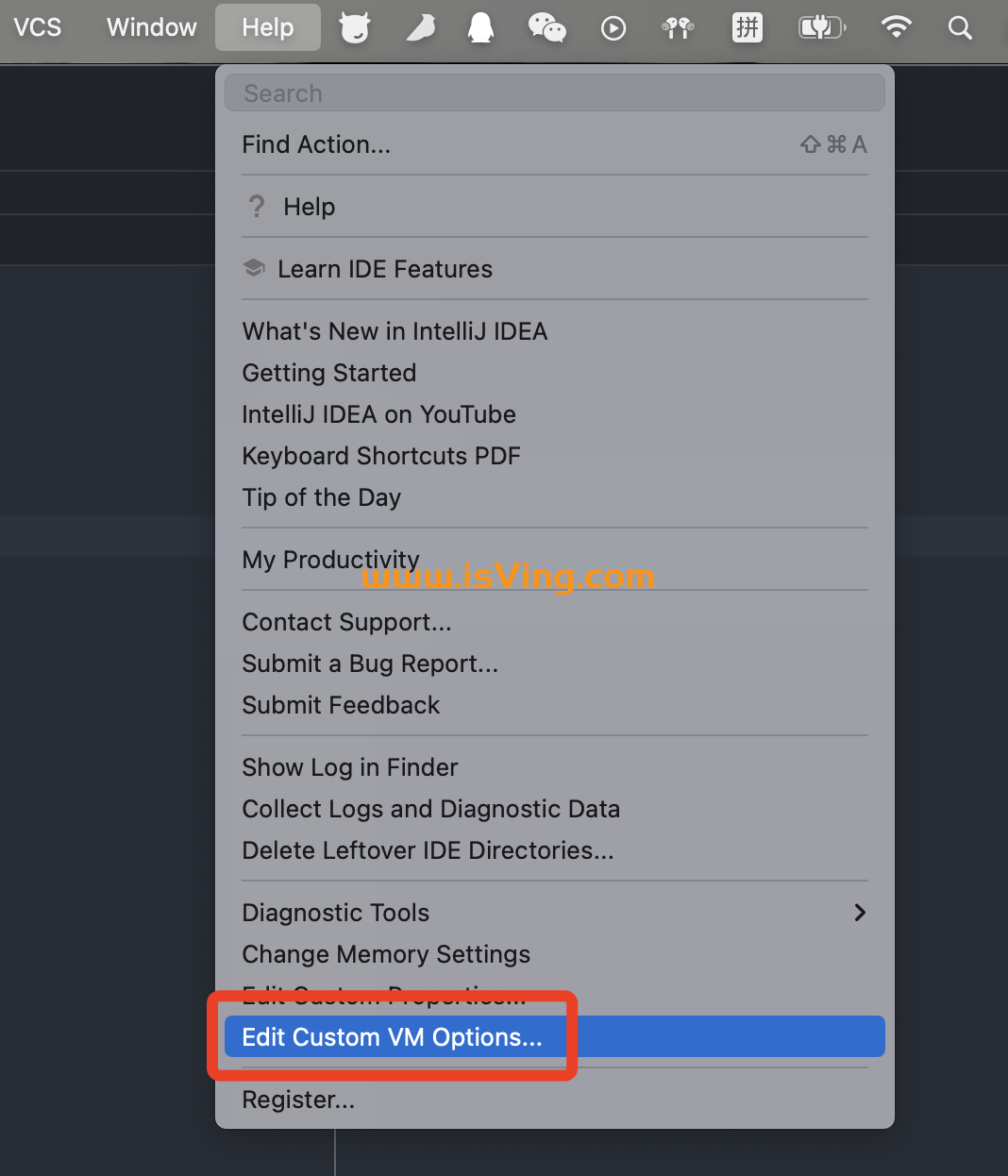Open Change Memory Settings
The height and width of the screenshot is (1176, 1008).
coord(386,954)
